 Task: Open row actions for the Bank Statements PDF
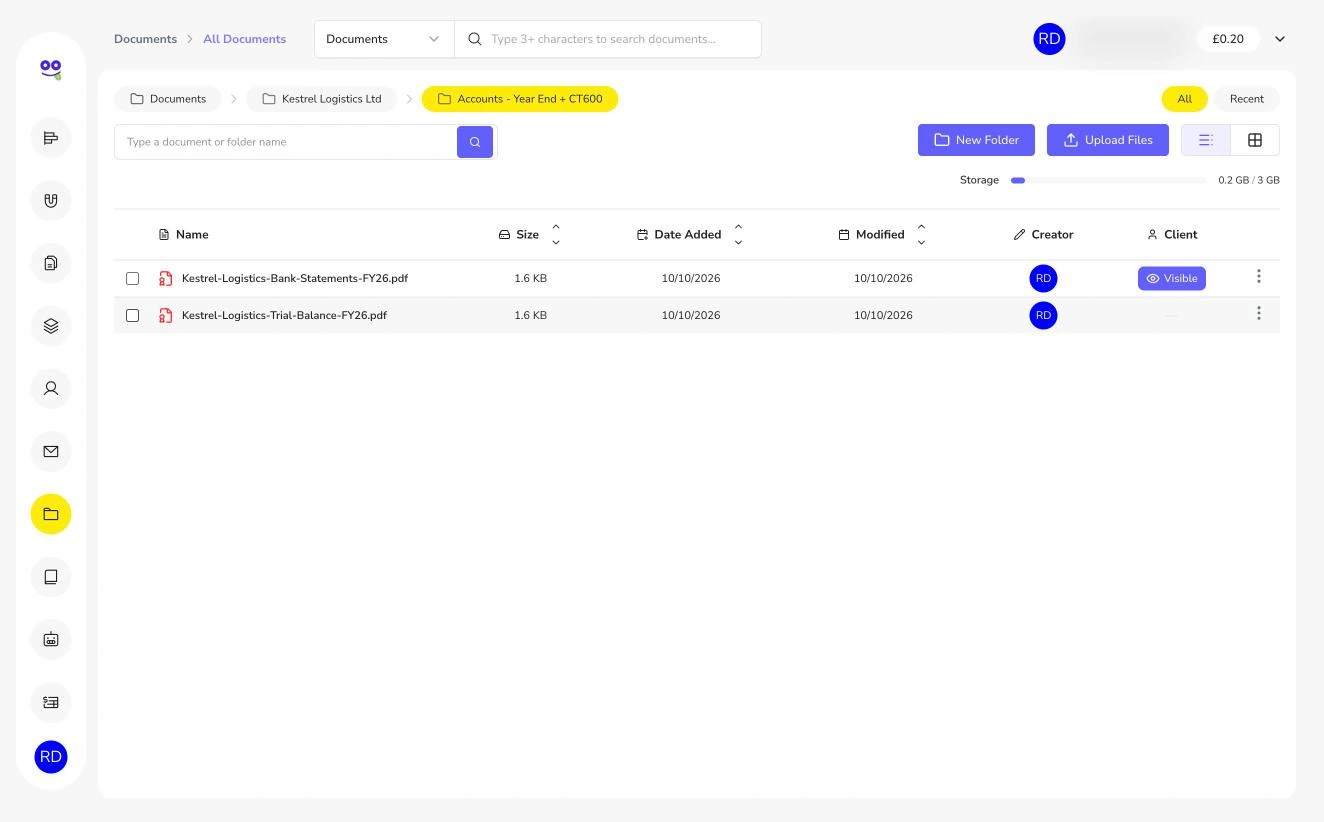(1259, 277)
